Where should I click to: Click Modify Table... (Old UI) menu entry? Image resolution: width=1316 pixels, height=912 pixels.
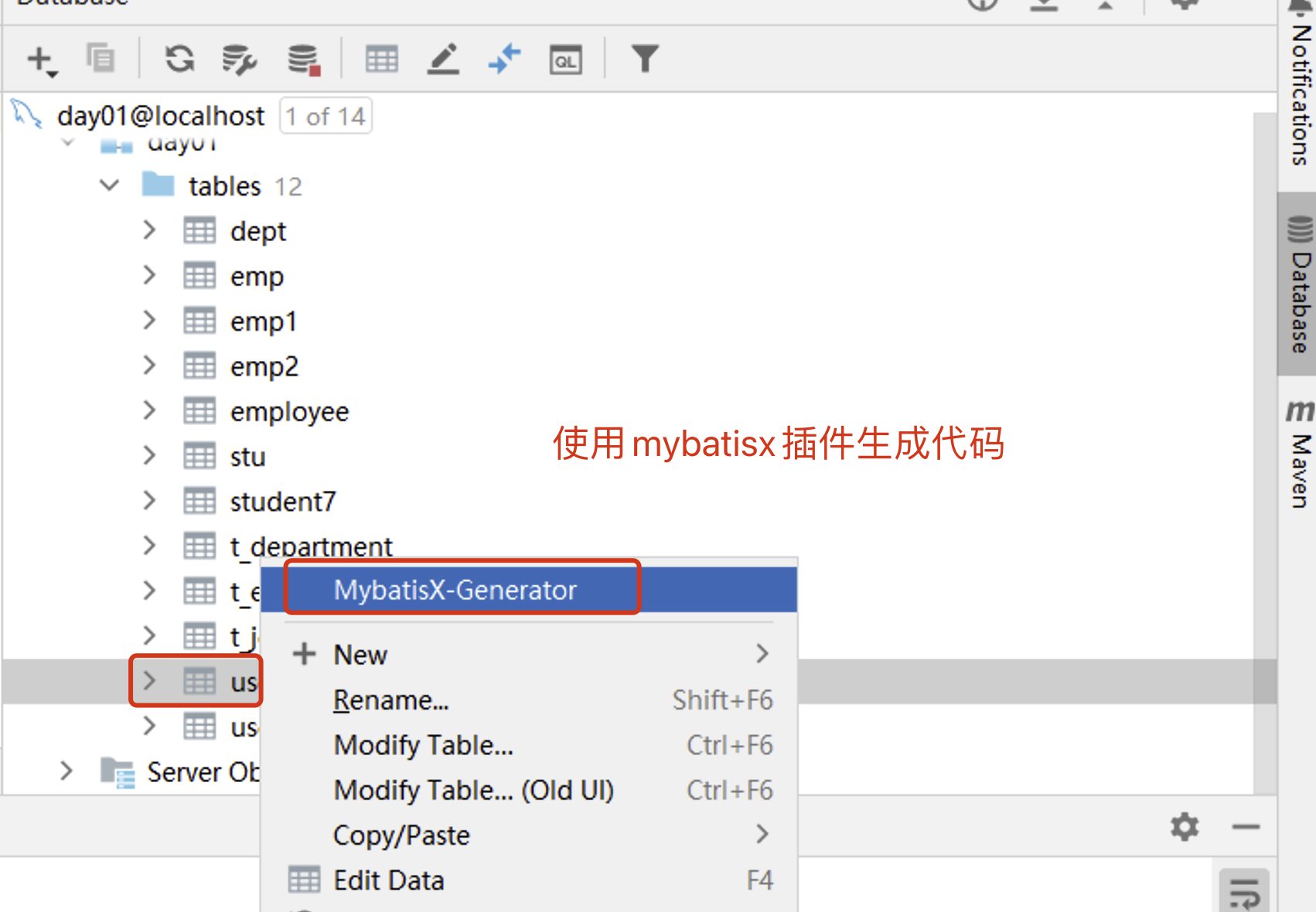coord(473,791)
